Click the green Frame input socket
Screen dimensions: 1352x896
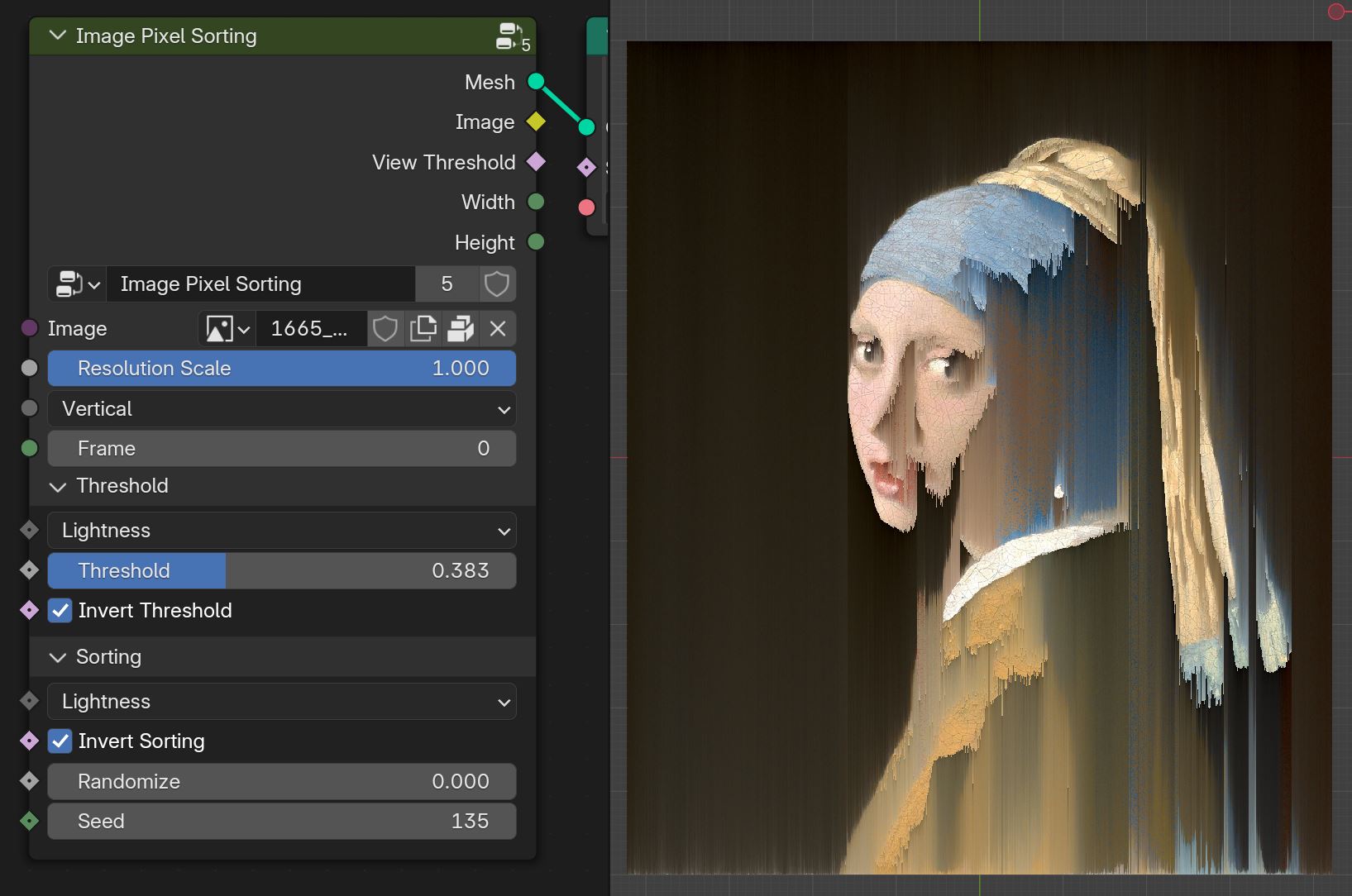pos(29,448)
